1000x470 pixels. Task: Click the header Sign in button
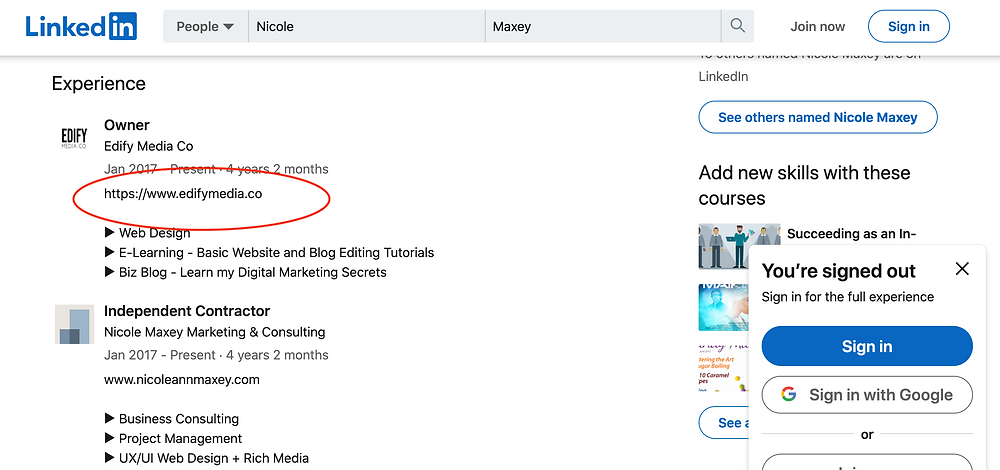909,27
